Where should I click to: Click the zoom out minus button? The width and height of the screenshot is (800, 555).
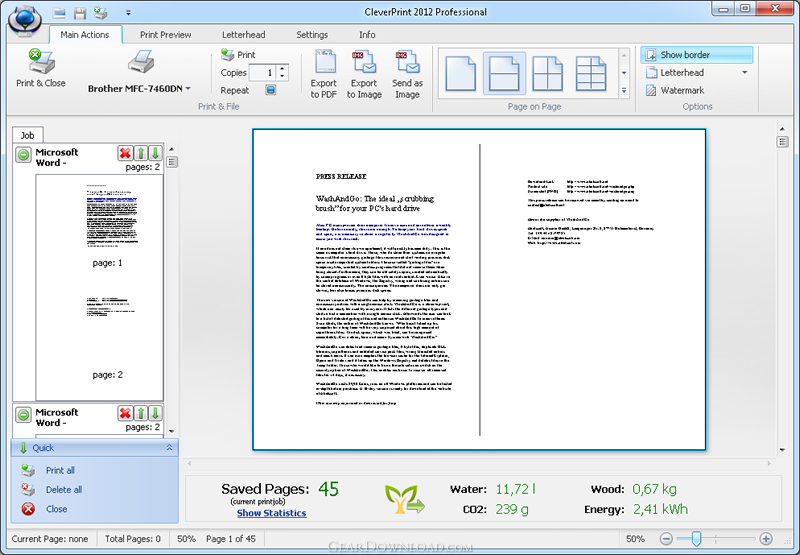(x=666, y=539)
